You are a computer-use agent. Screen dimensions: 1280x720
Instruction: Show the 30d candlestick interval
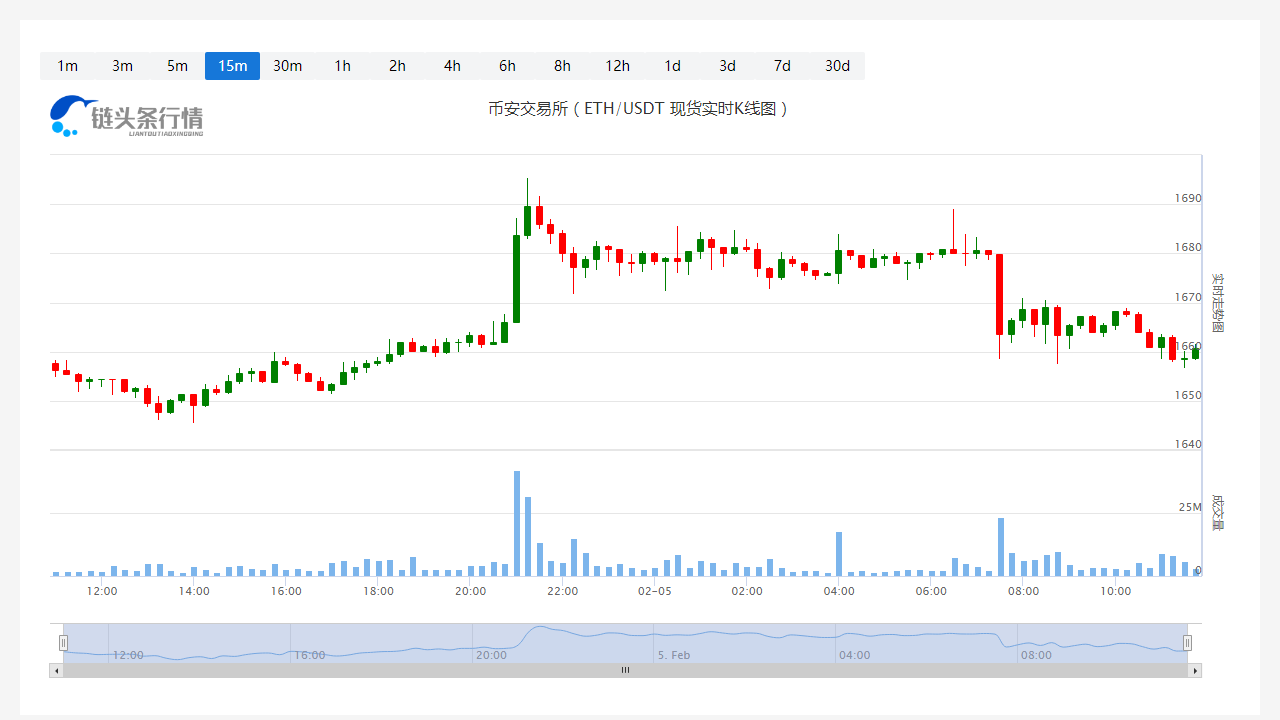click(837, 66)
